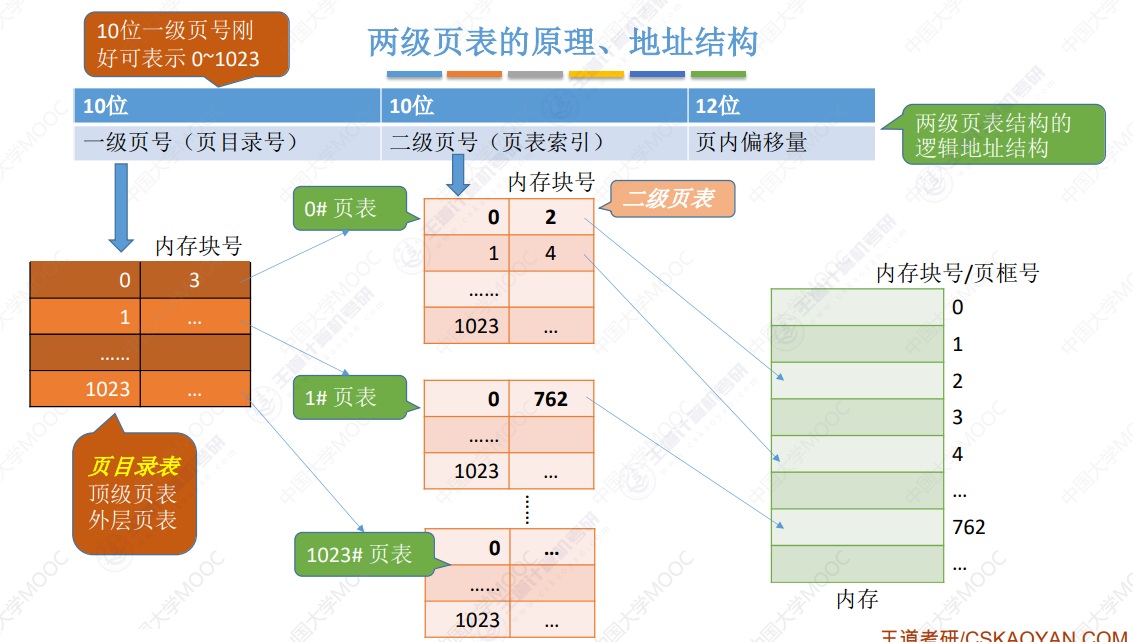Click the memory block numbered 4
1133x642 pixels.
(x=857, y=454)
